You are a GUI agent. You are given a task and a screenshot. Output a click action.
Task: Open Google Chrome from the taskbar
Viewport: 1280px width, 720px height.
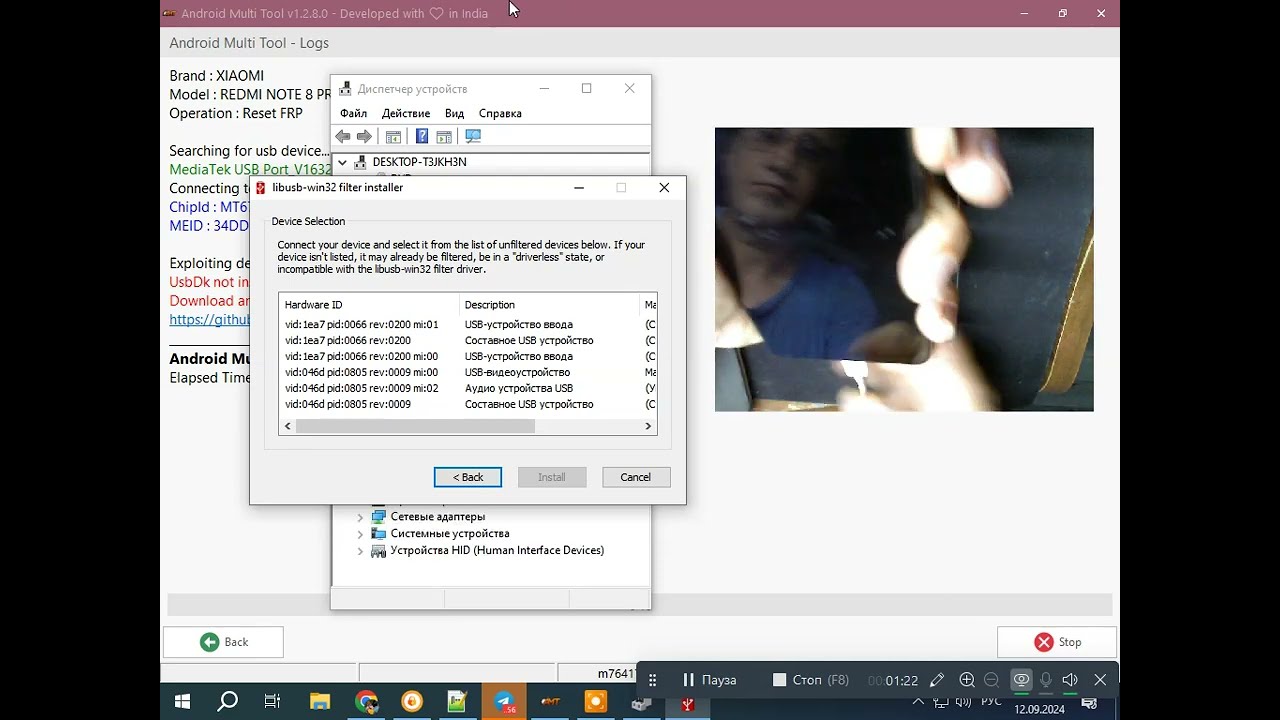(x=366, y=702)
